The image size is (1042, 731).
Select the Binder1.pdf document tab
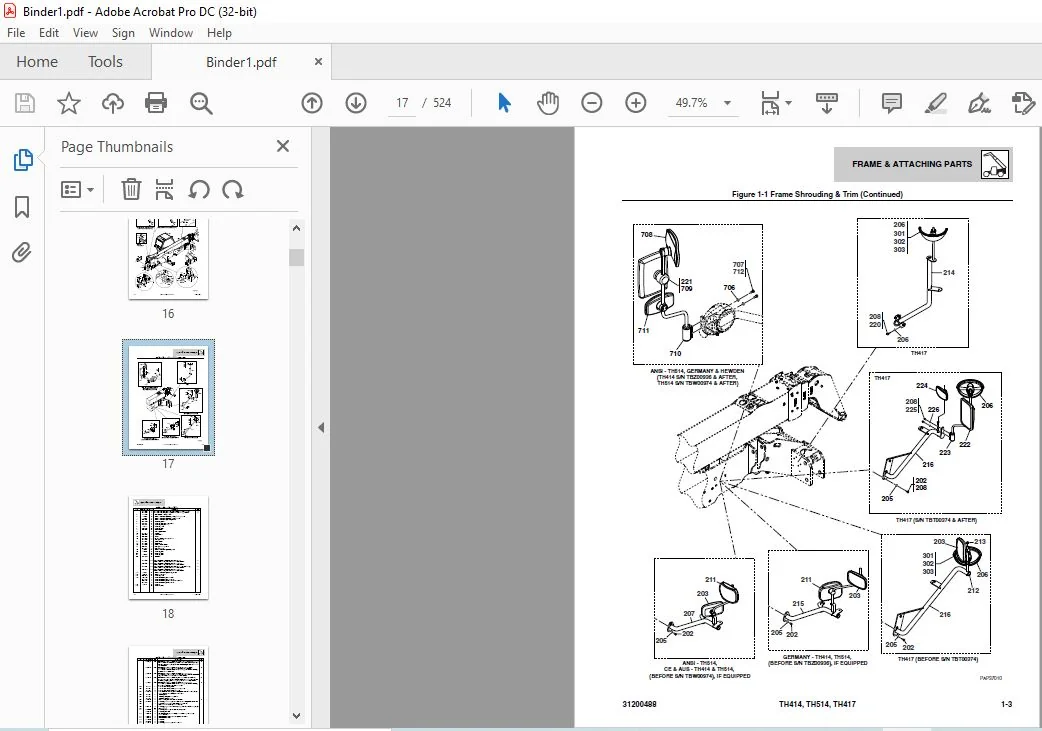click(241, 62)
